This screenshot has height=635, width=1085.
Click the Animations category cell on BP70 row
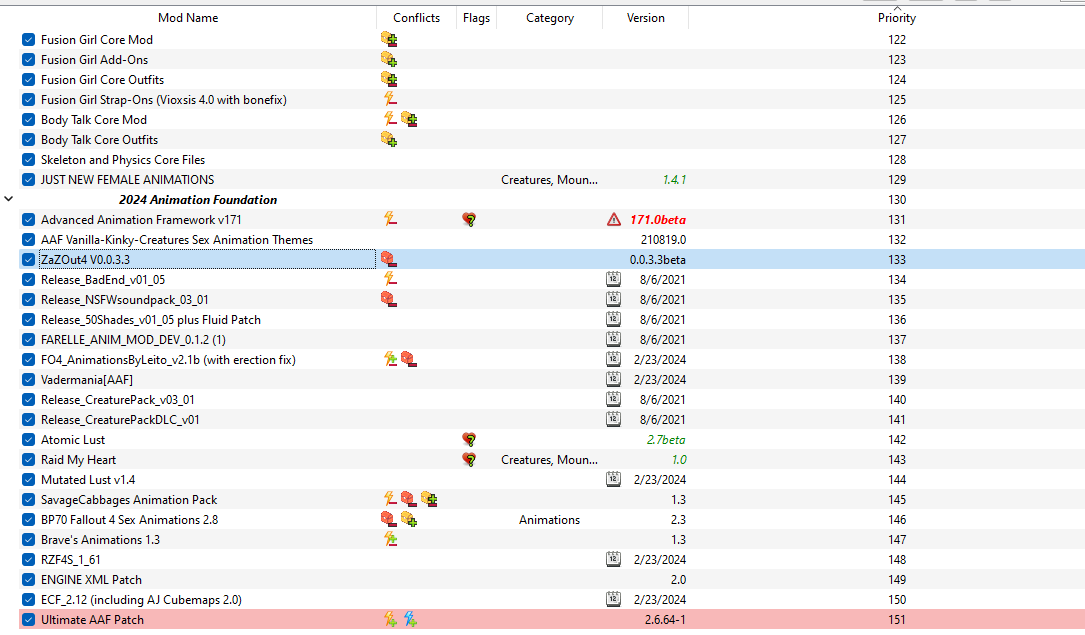pyautogui.click(x=549, y=519)
